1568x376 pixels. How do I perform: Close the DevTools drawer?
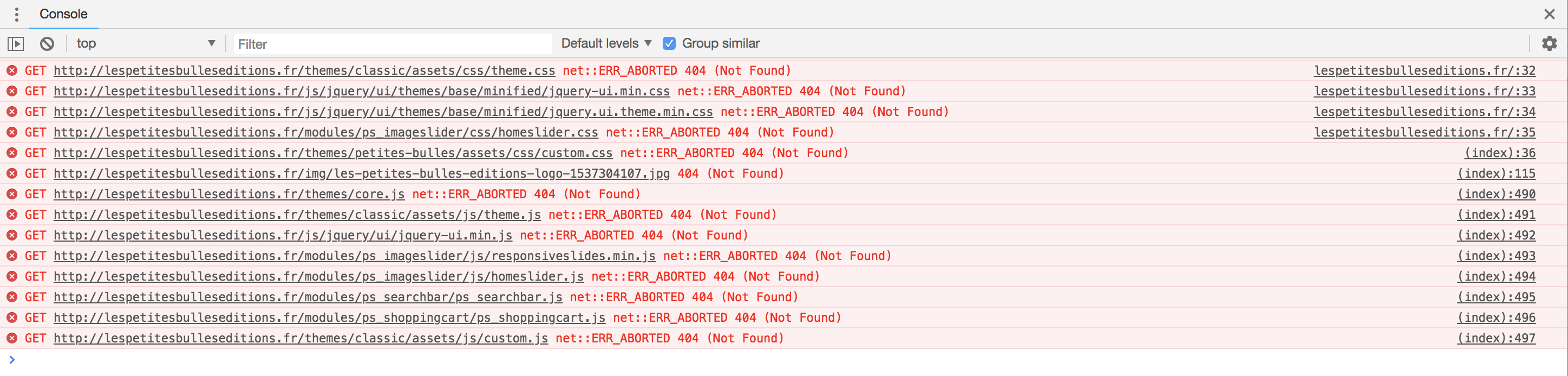(x=1549, y=14)
